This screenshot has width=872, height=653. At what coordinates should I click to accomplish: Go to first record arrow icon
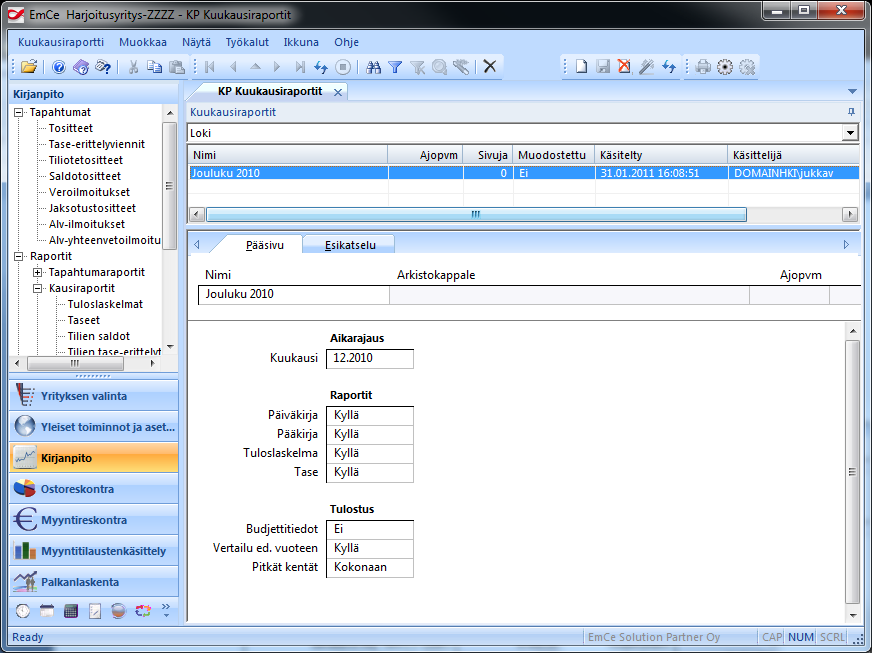pyautogui.click(x=210, y=67)
